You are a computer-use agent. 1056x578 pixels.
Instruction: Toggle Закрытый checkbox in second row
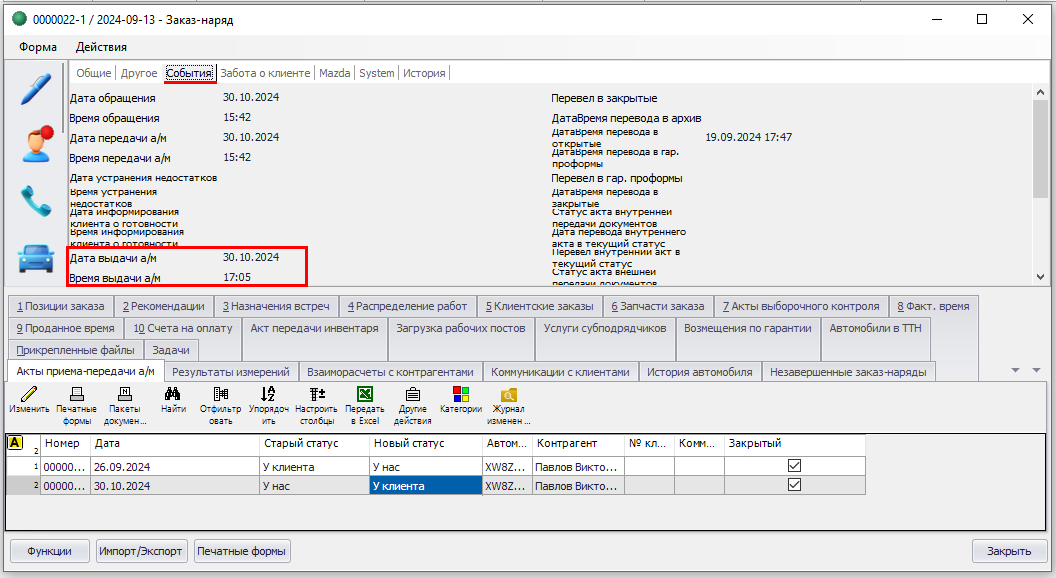(x=795, y=485)
